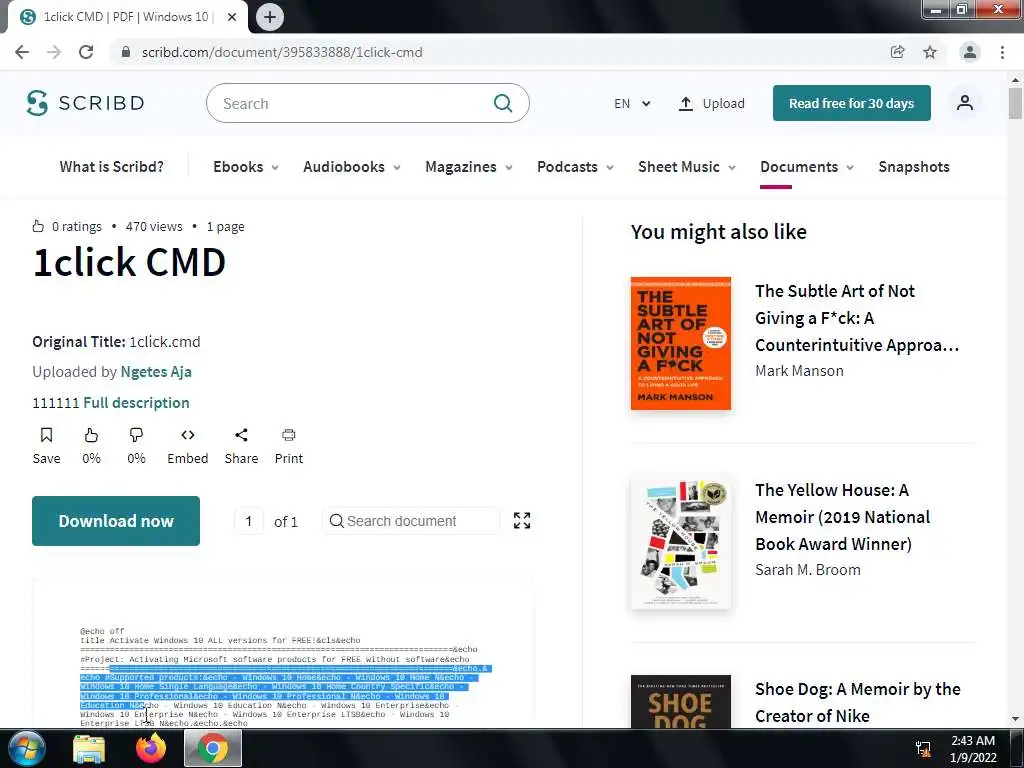Open Chrome profile avatar

(x=970, y=52)
